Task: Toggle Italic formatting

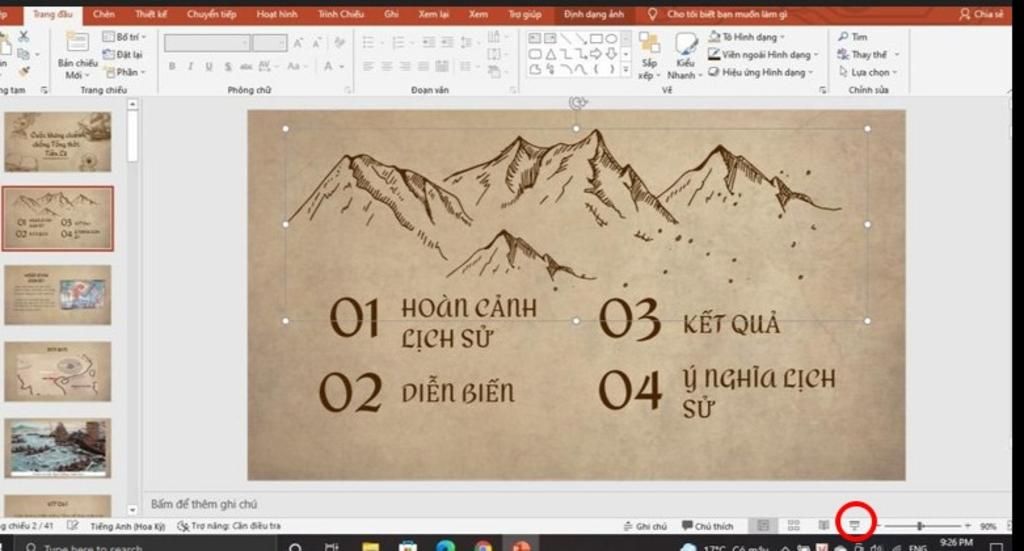Action: coord(190,66)
